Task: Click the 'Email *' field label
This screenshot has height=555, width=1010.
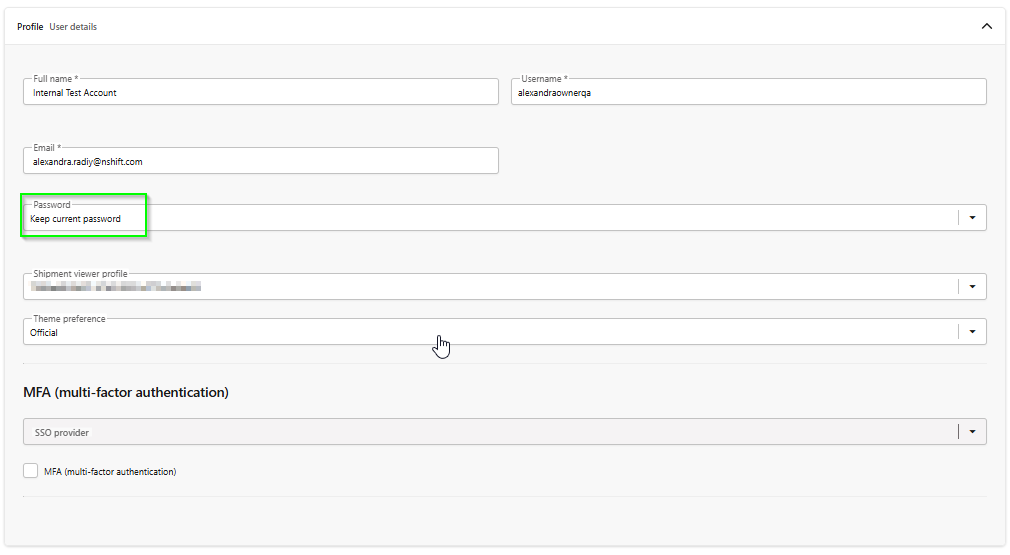Action: click(x=47, y=148)
